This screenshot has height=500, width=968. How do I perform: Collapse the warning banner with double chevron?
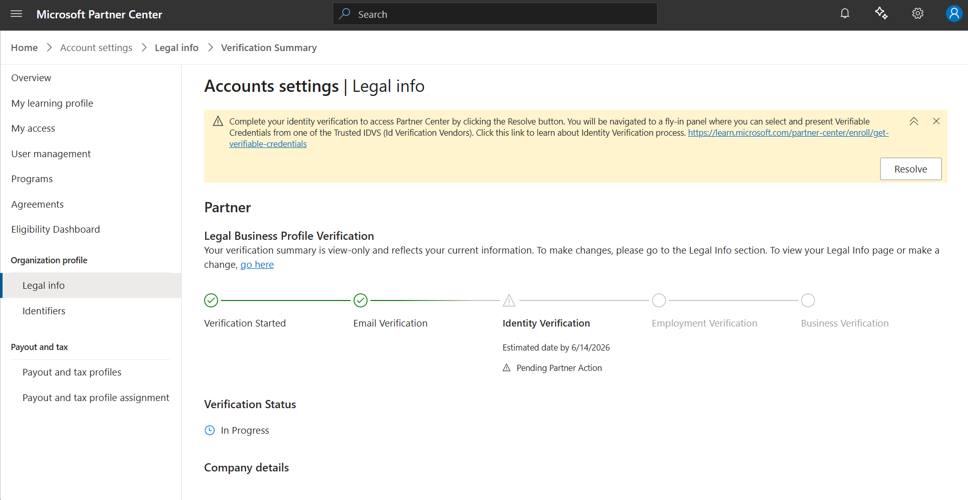914,122
